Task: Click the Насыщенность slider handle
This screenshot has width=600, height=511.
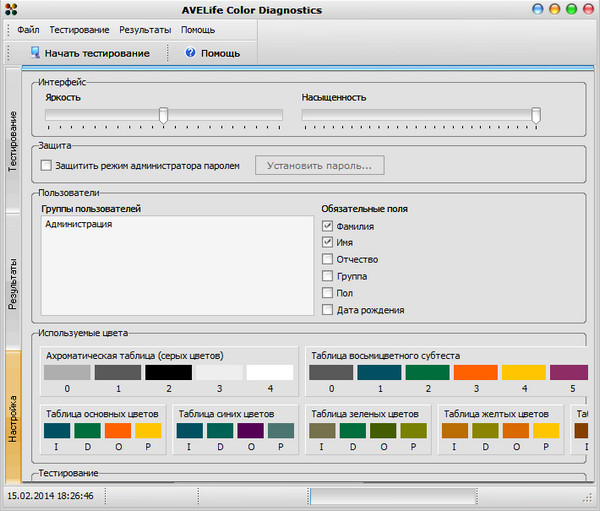Action: point(535,116)
